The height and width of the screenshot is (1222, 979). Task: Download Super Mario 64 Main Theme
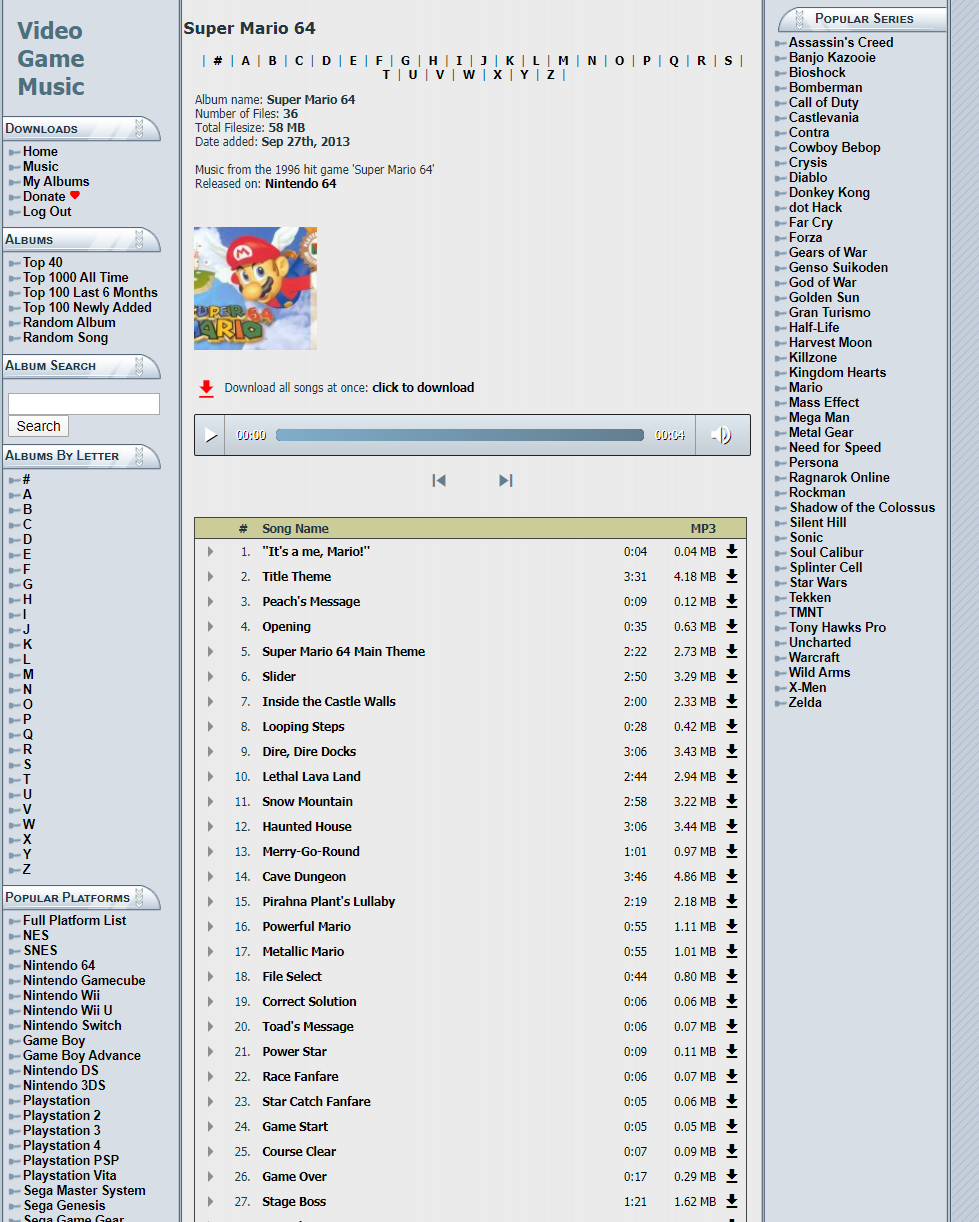731,651
